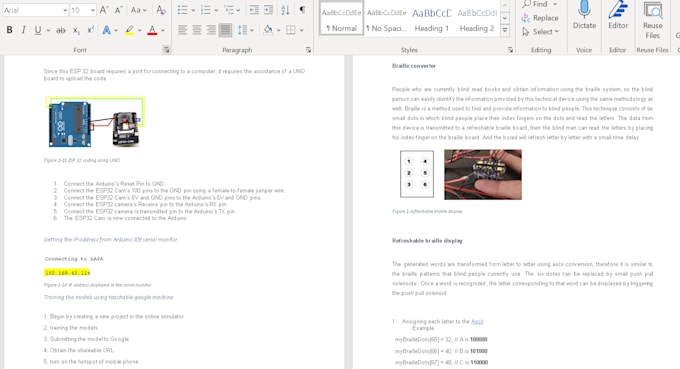Expand Styles gallery more button
680x369 pixels.
pos(505,30)
